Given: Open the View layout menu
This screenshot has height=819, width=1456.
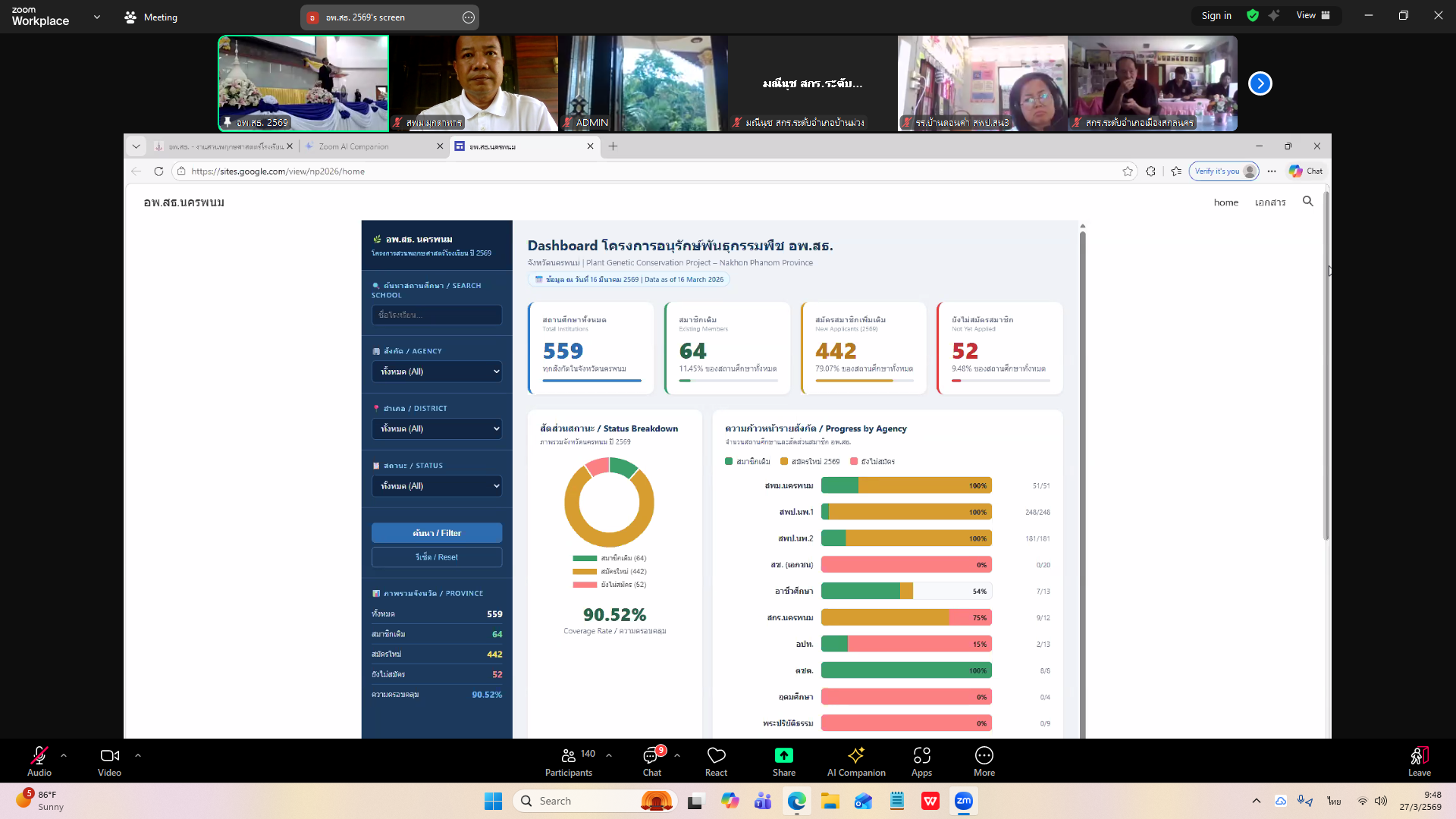Looking at the screenshot, I should (x=1313, y=15).
